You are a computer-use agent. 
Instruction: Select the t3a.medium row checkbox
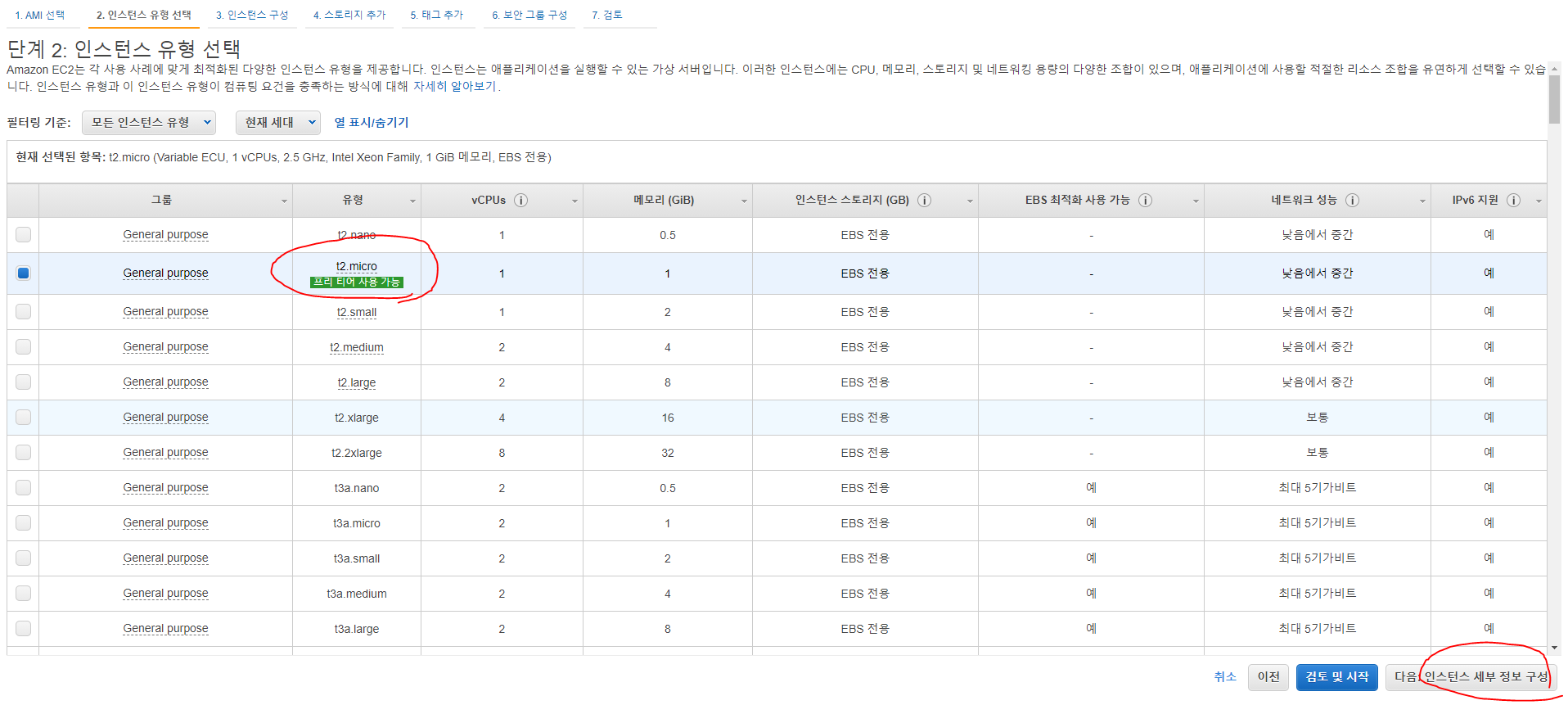point(23,594)
